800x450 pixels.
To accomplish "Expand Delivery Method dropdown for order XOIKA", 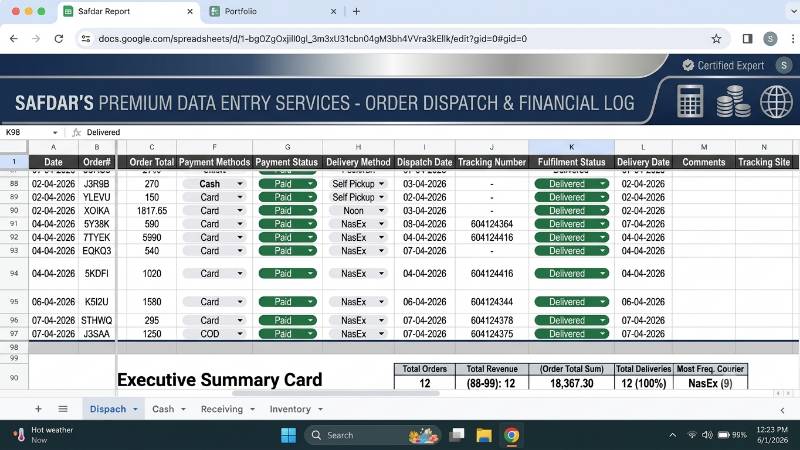I will tap(381, 211).
